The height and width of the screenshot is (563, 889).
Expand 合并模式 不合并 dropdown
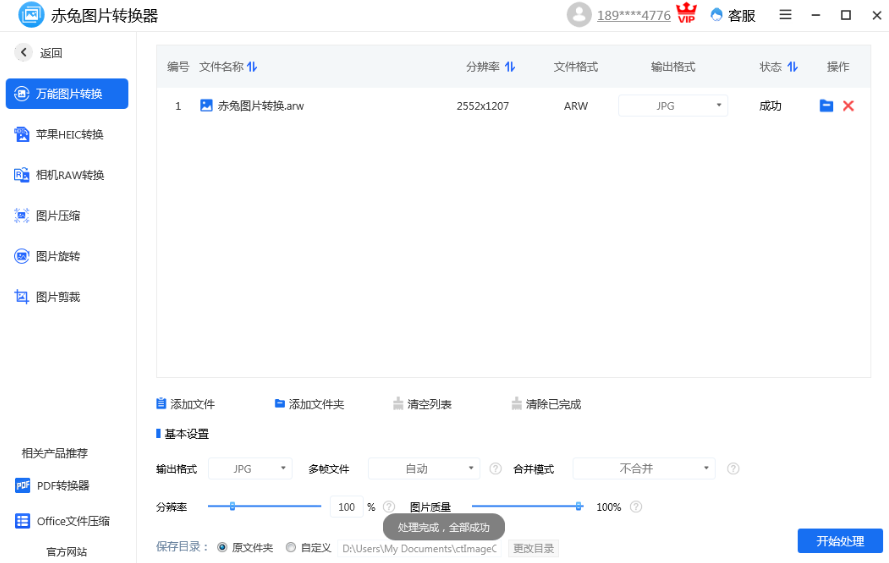click(x=644, y=469)
